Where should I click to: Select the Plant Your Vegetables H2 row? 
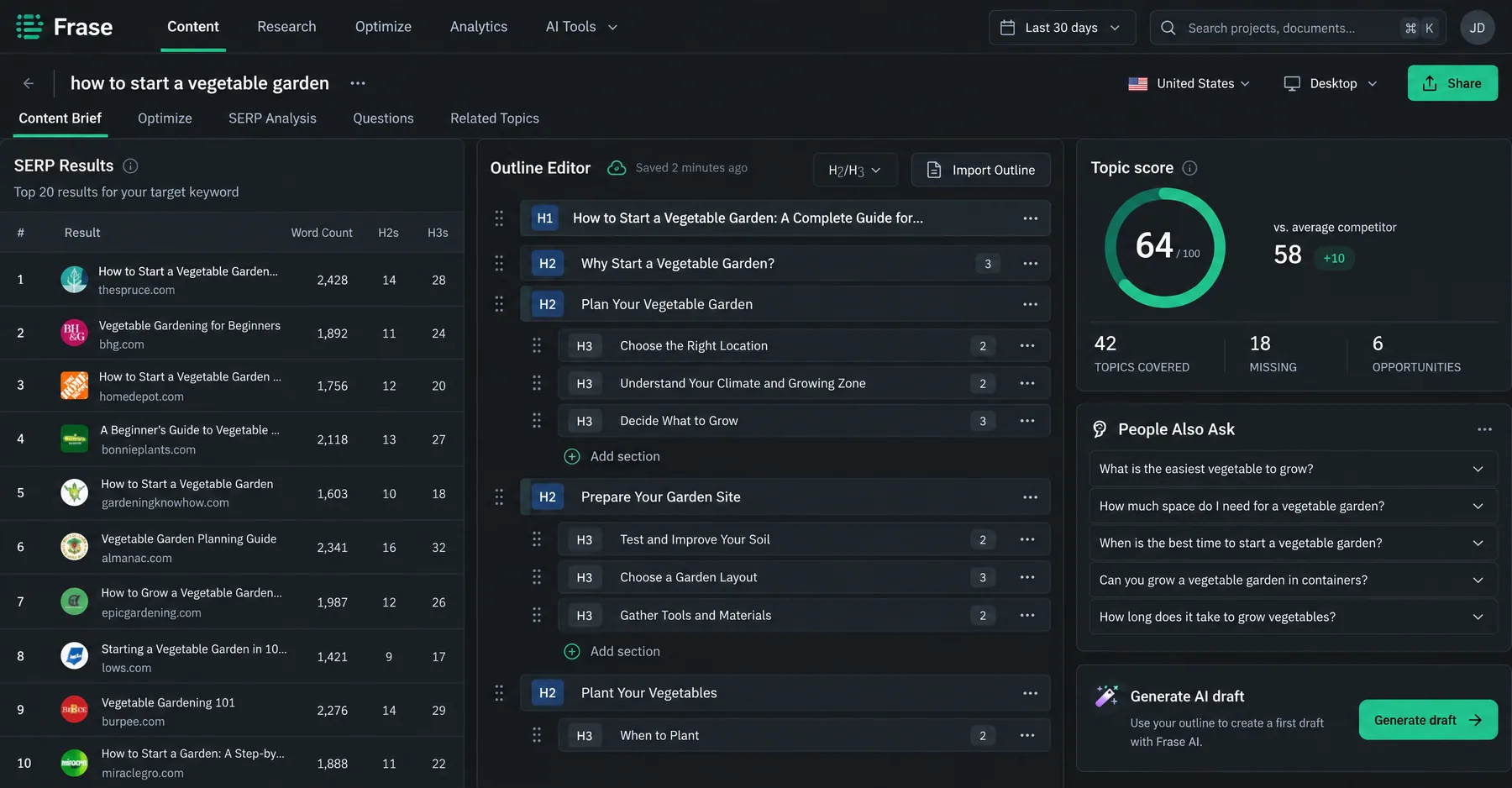tap(785, 693)
